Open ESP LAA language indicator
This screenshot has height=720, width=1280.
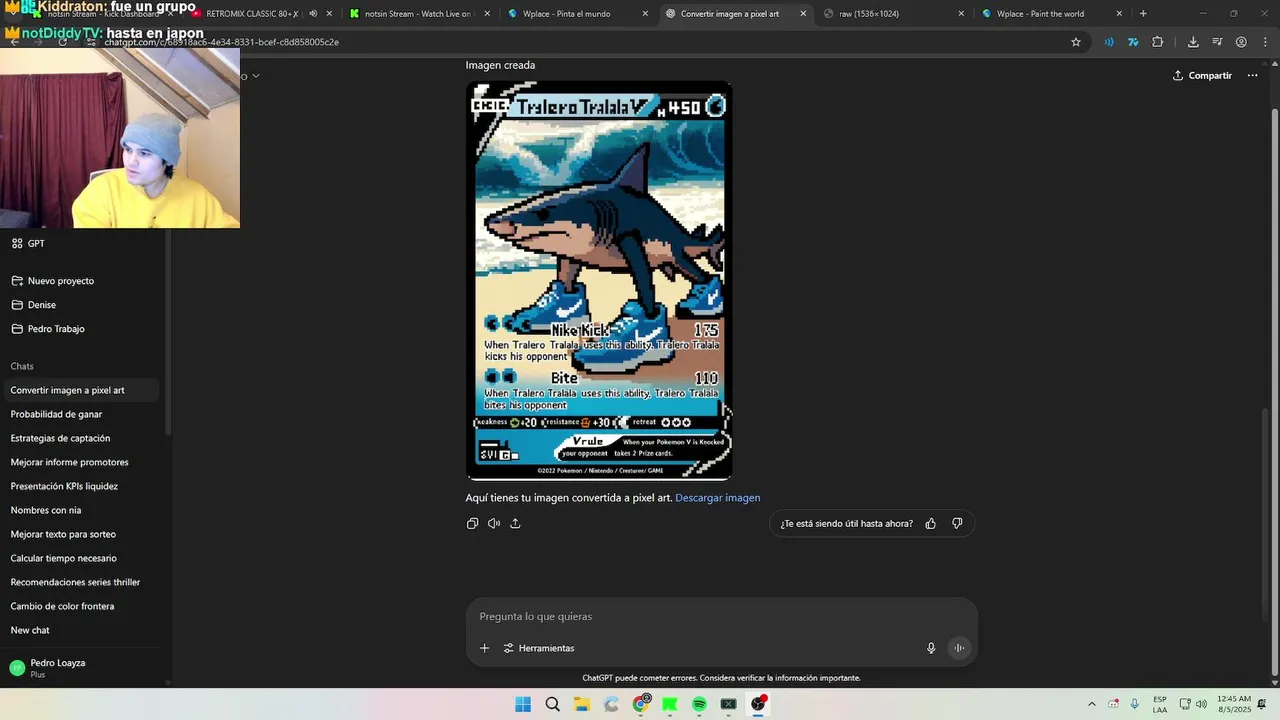click(x=1160, y=704)
